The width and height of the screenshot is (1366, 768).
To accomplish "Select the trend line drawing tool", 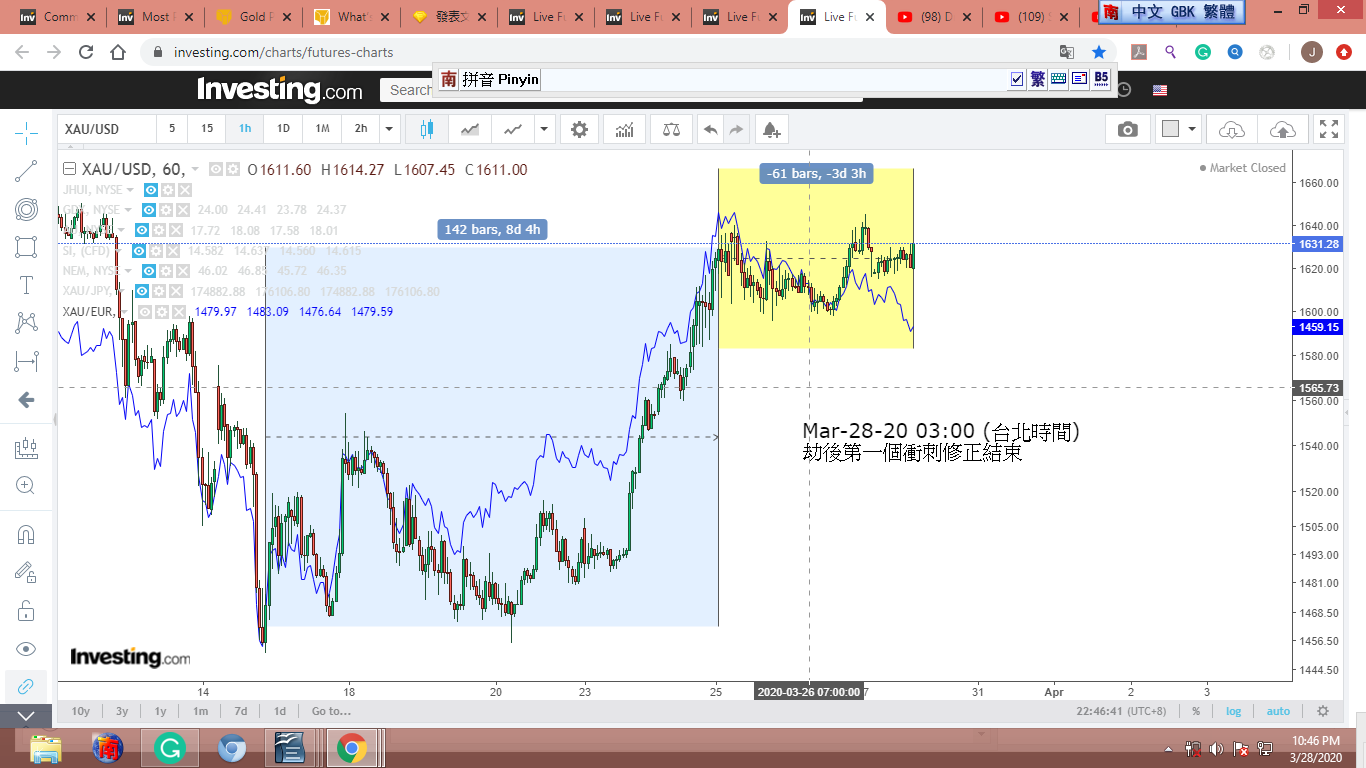I will [x=27, y=171].
